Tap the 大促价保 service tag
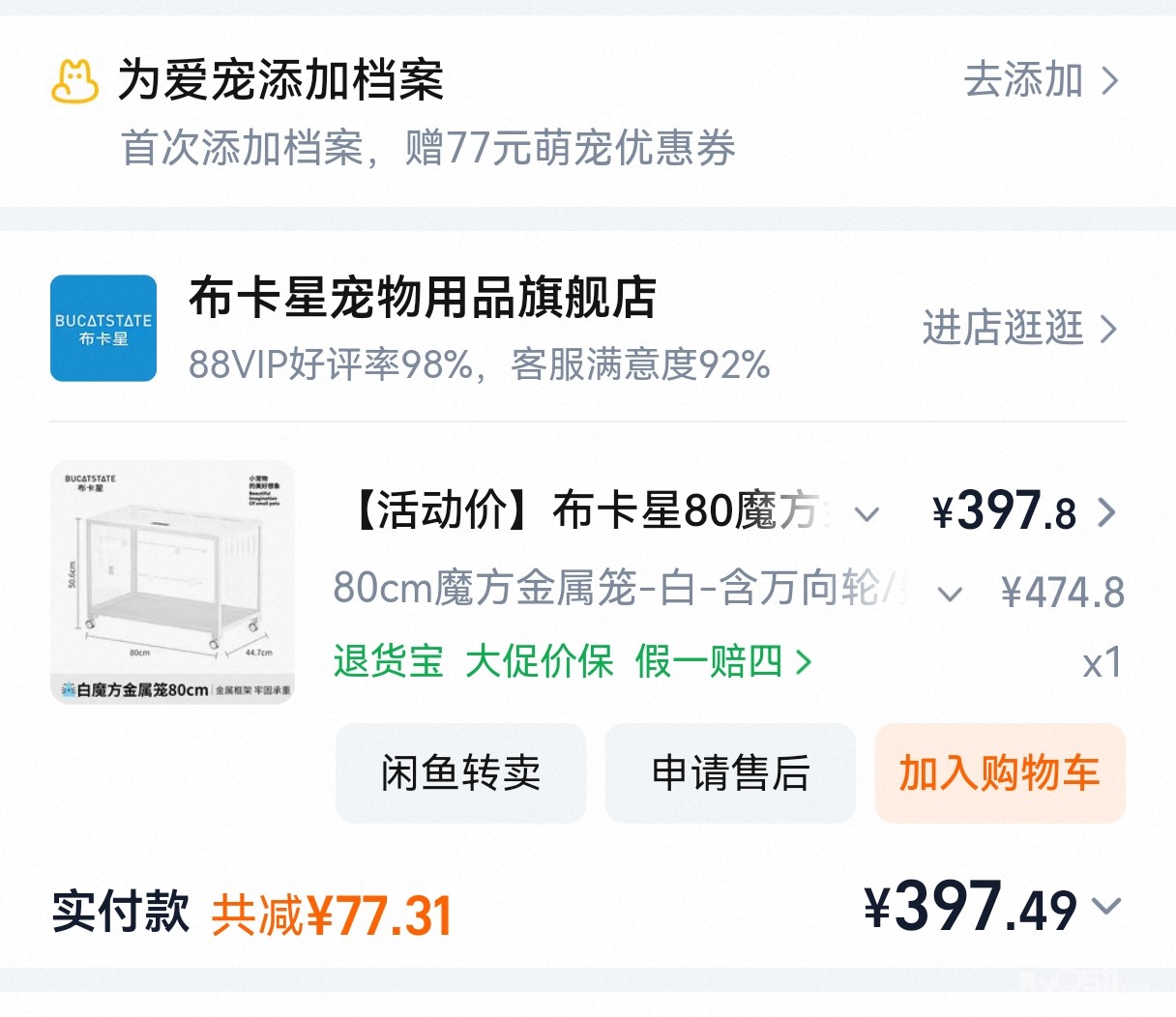Screen dimensions: 1176x1017 coord(540,662)
